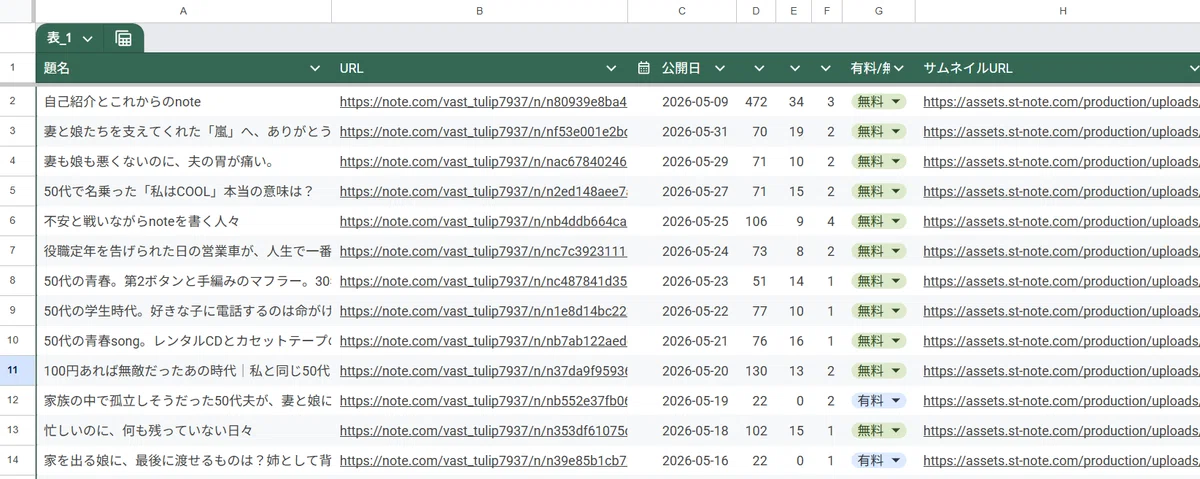Open the 無料 chip dropdown in row 3
This screenshot has width=1200, height=479.
pyautogui.click(x=897, y=131)
